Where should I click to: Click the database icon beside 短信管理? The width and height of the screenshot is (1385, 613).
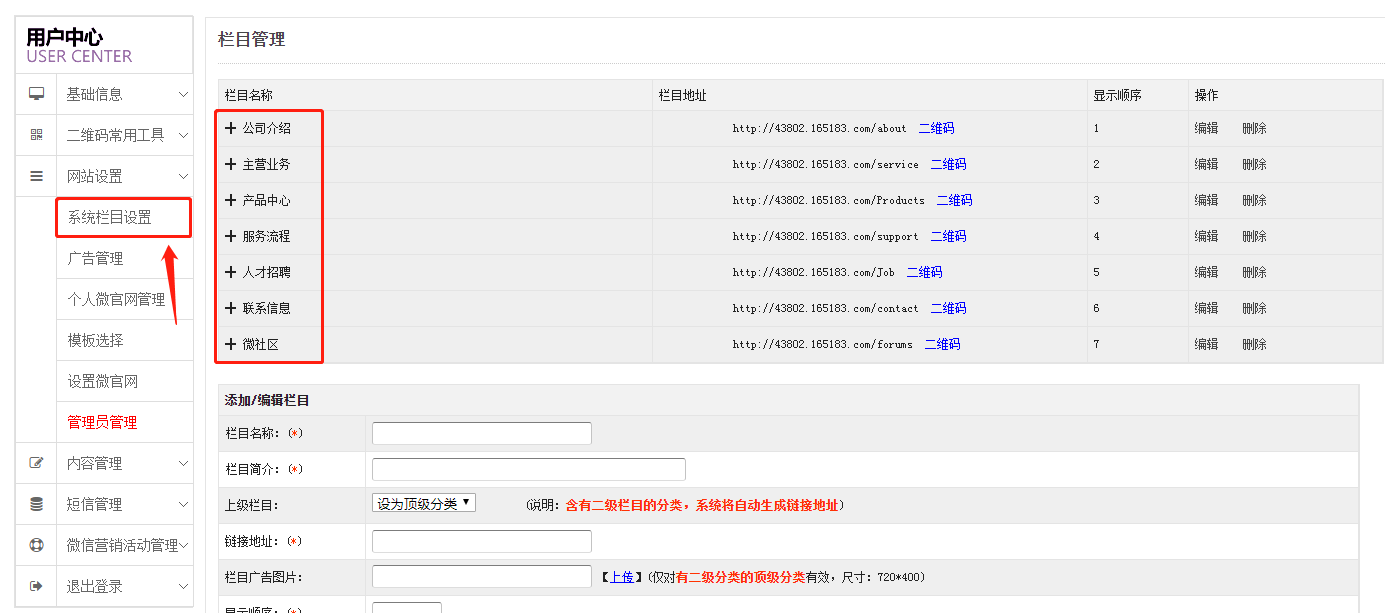point(37,504)
